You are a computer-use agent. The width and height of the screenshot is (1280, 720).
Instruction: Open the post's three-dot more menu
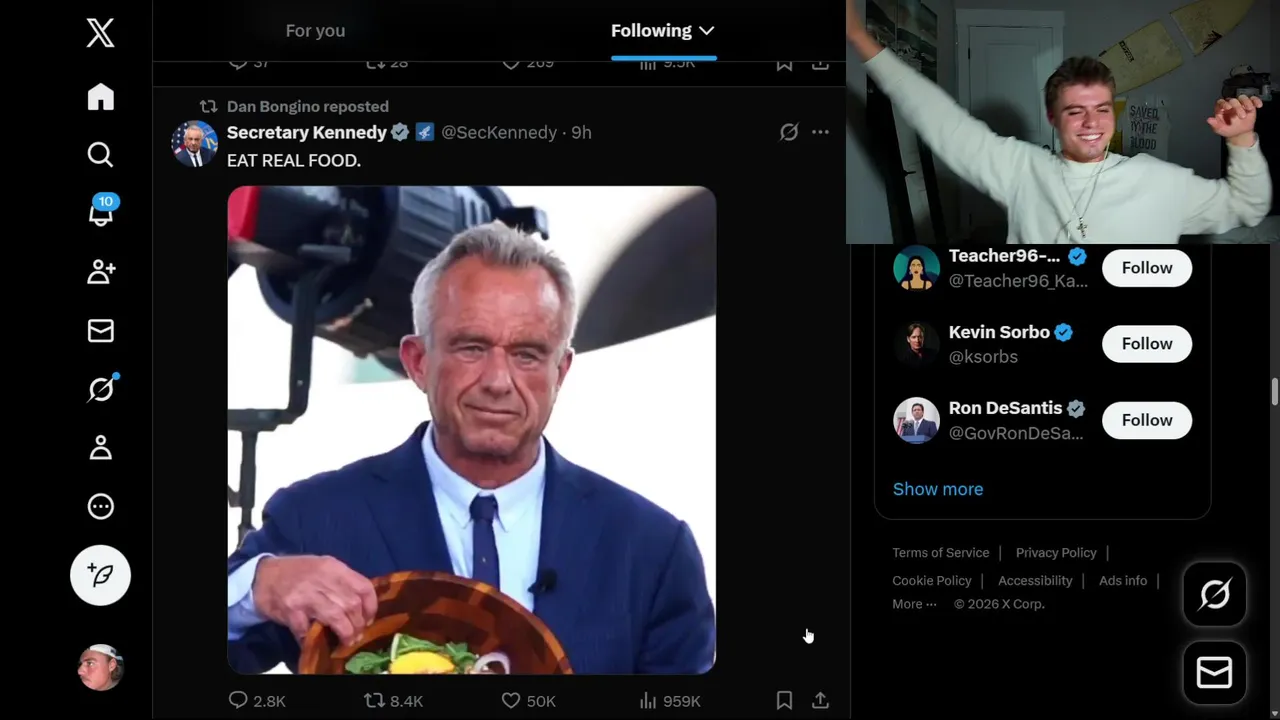tap(820, 132)
